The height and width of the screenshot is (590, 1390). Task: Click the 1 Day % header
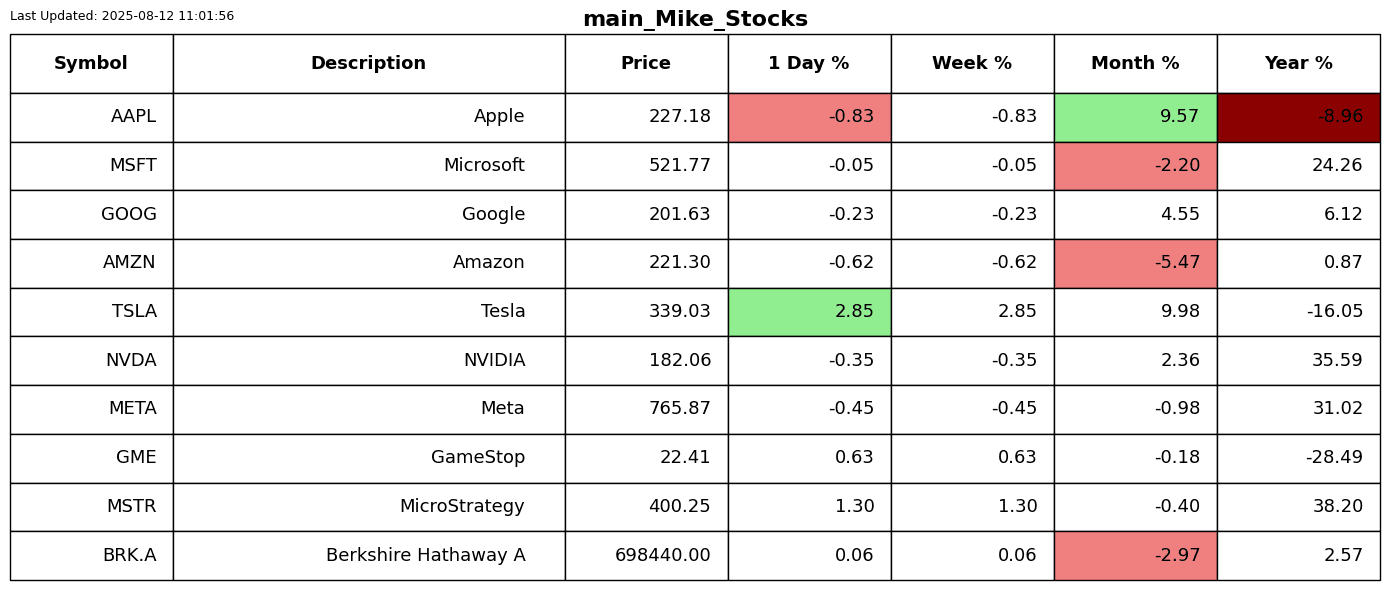tap(809, 64)
